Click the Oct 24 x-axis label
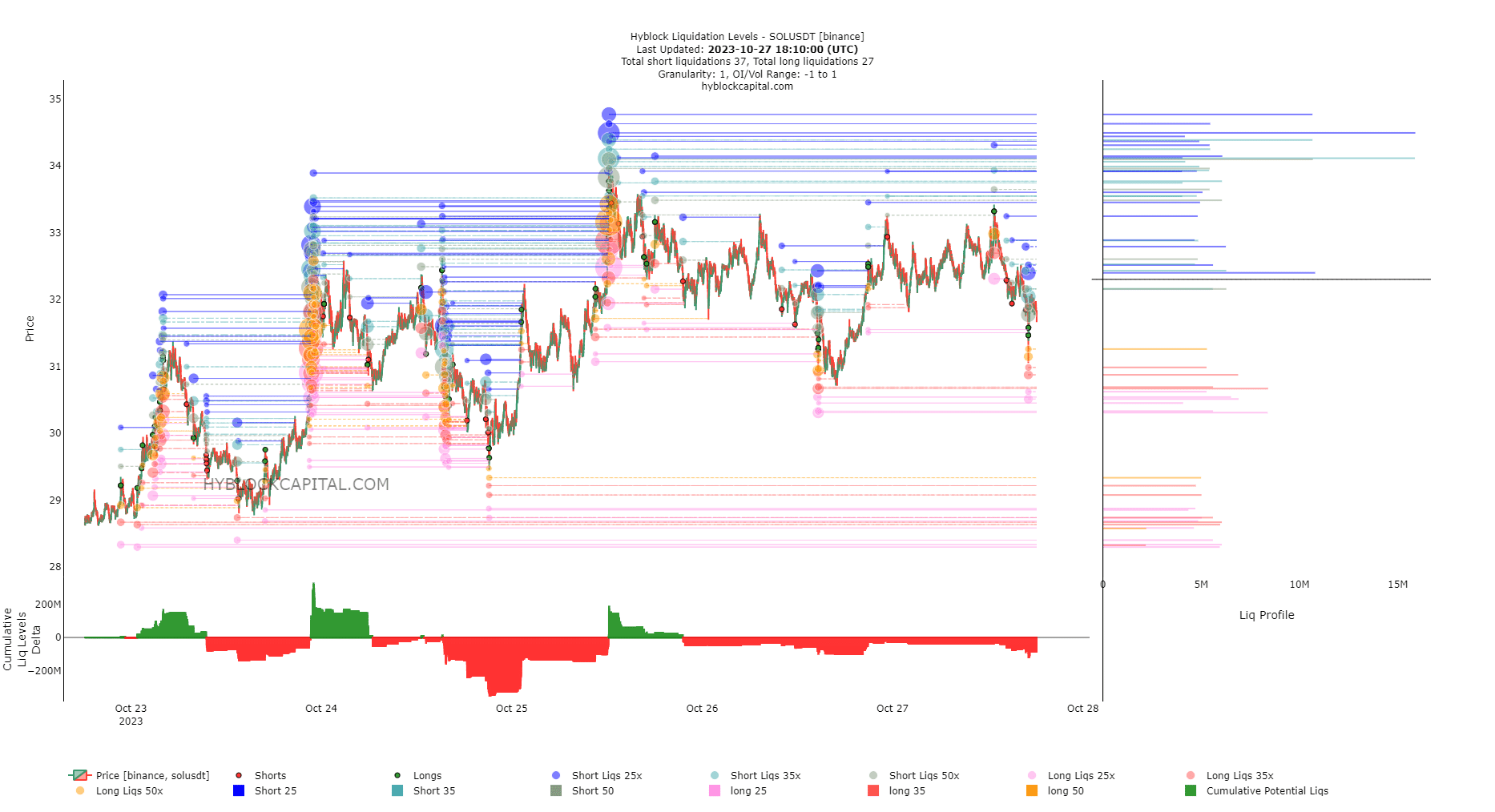1495x812 pixels. pyautogui.click(x=321, y=708)
